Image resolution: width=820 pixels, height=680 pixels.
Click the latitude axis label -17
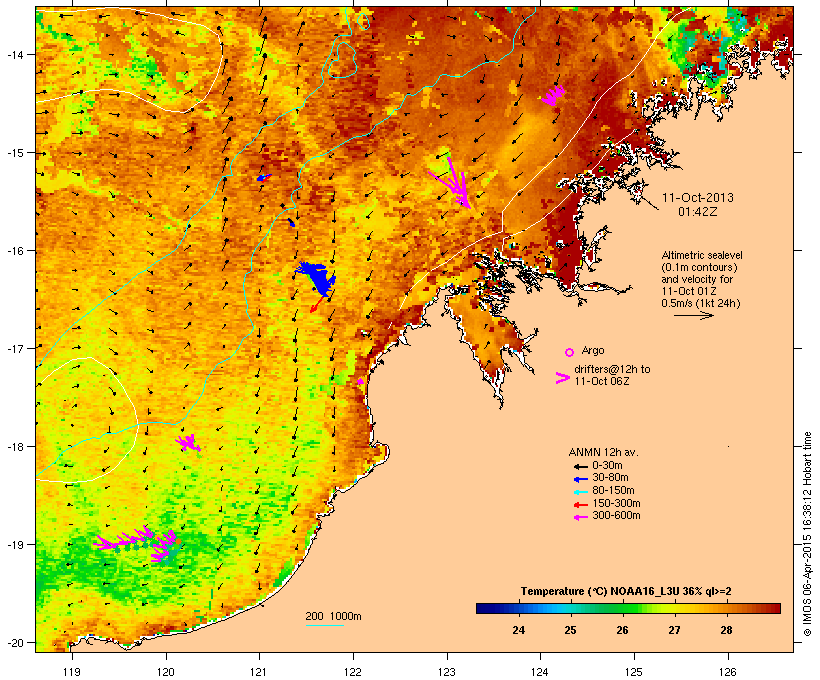[15, 348]
